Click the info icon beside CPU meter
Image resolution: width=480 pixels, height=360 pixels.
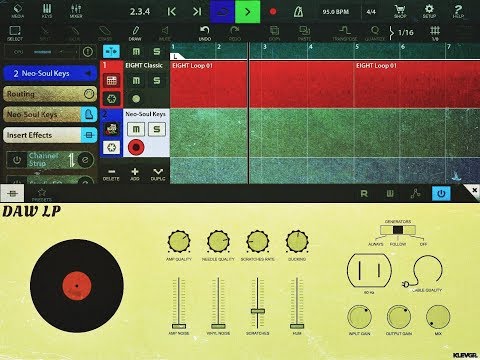click(88, 52)
